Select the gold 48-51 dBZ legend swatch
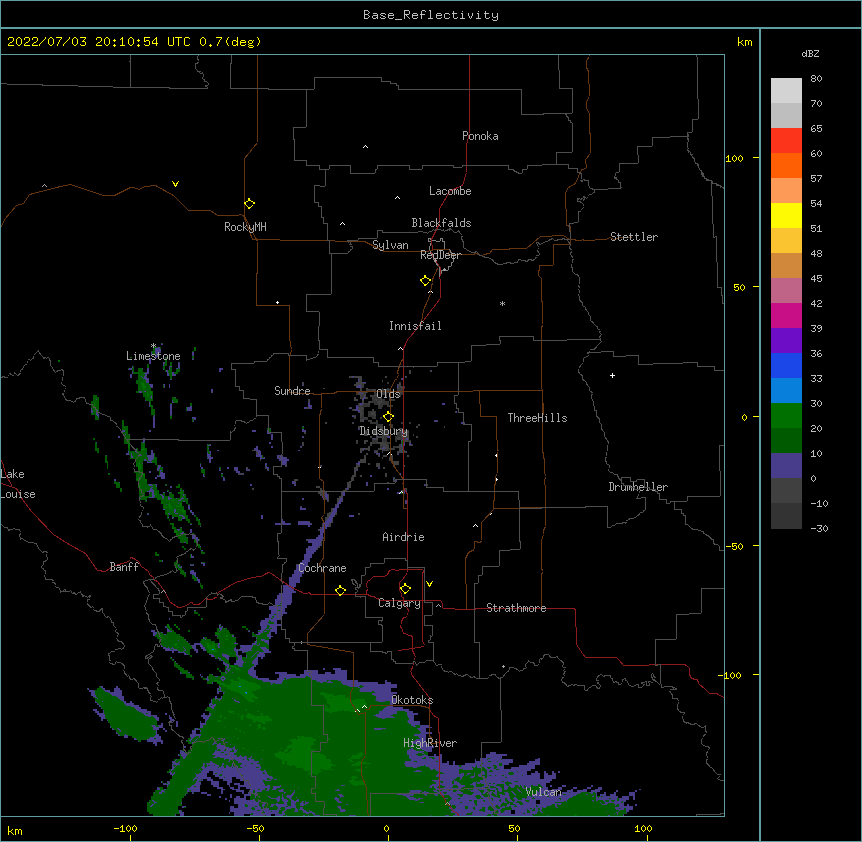Screen dimensions: 862x842 click(x=786, y=241)
